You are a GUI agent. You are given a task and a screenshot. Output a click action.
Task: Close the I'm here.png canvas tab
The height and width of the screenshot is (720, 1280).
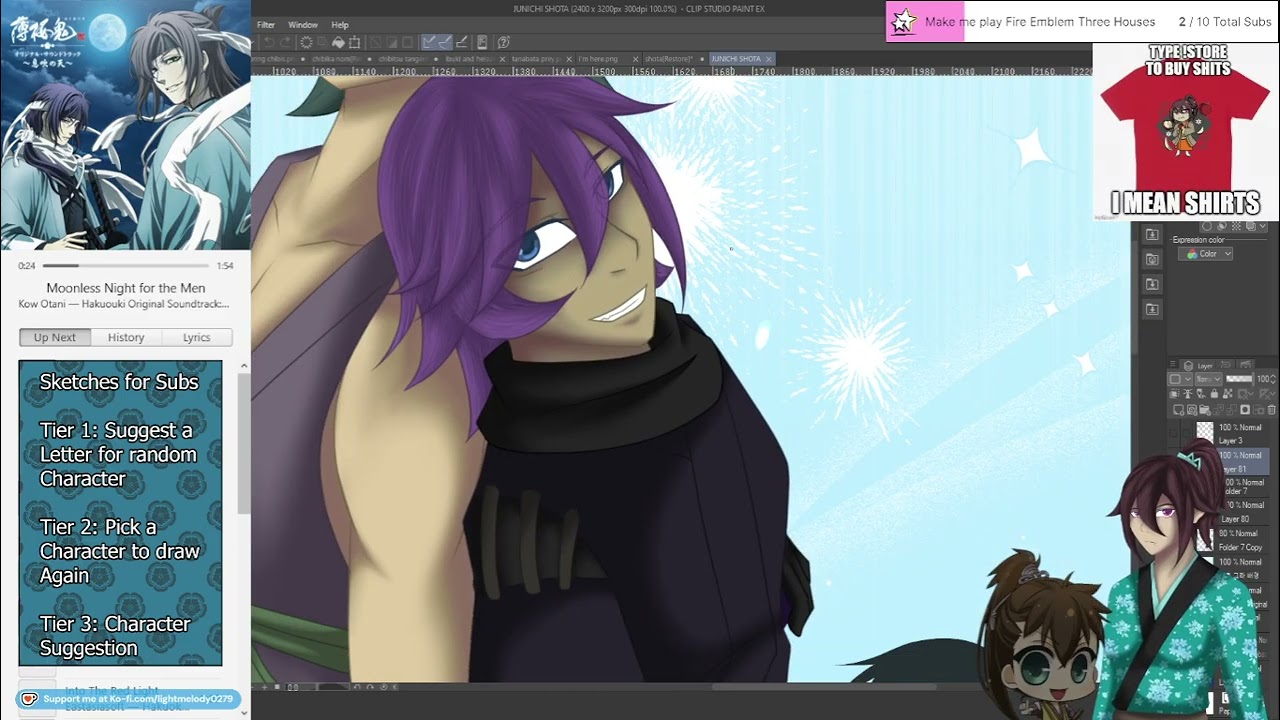pos(634,59)
